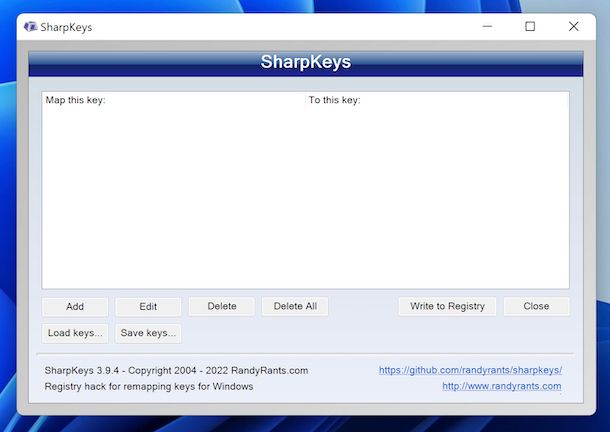The height and width of the screenshot is (432, 610).
Task: Click the Delete button
Action: coord(222,306)
